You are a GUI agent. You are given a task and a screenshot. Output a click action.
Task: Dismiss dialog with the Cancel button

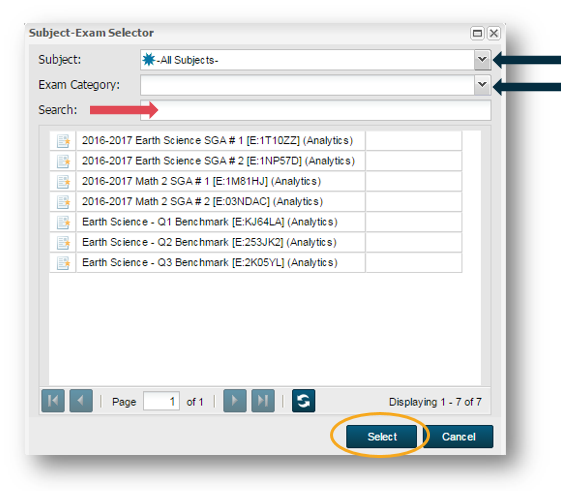click(x=458, y=436)
